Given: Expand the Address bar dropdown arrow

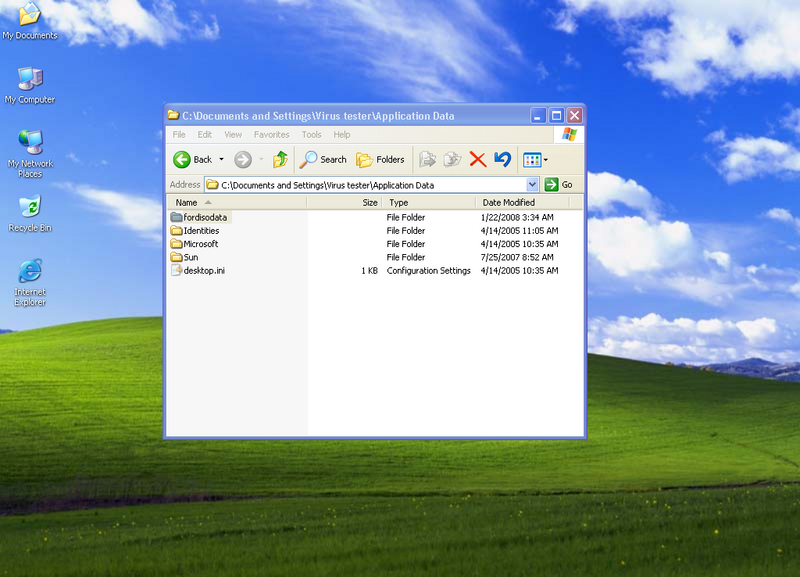Looking at the screenshot, I should 532,185.
